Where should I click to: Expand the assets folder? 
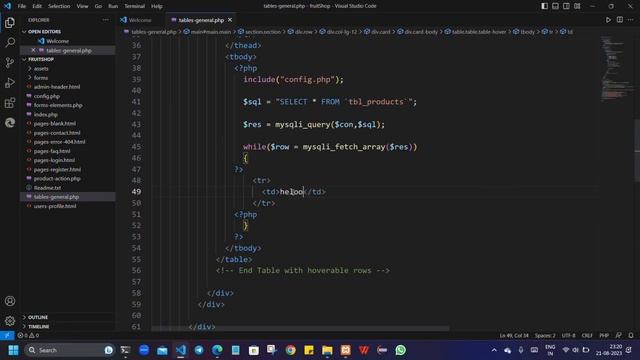tap(41, 69)
